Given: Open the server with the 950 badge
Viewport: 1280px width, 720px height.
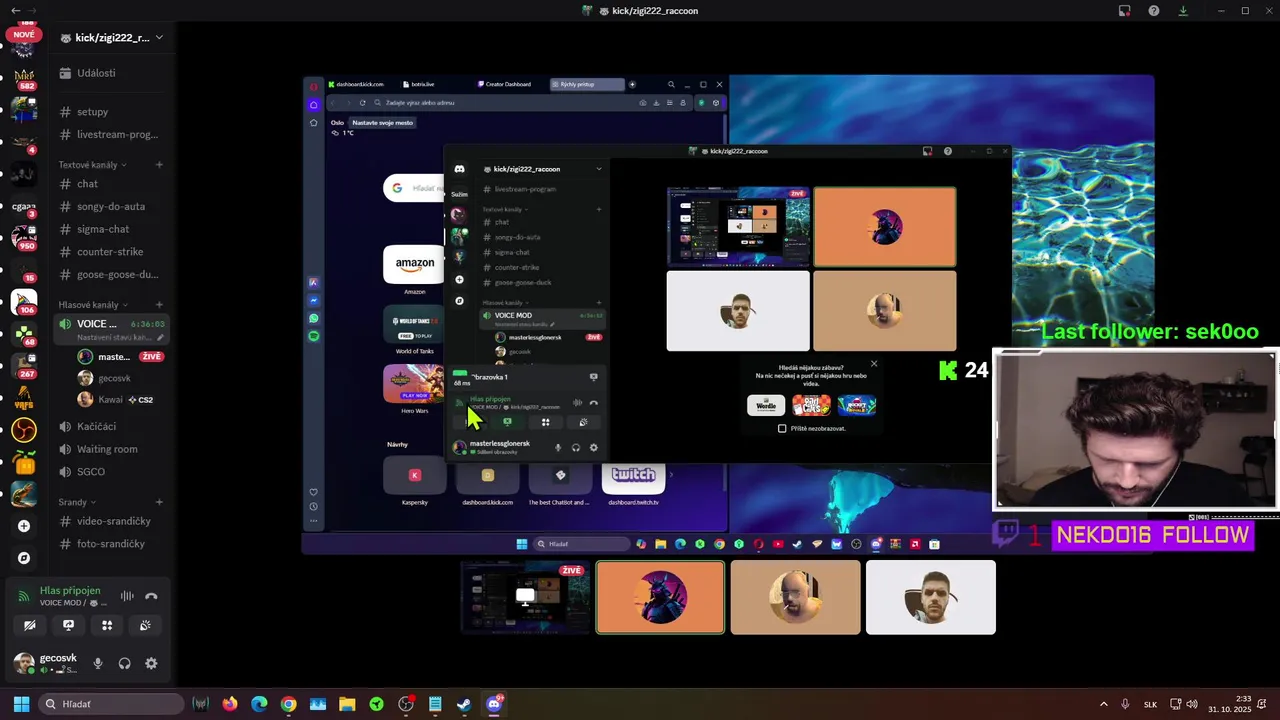Looking at the screenshot, I should coord(24,238).
